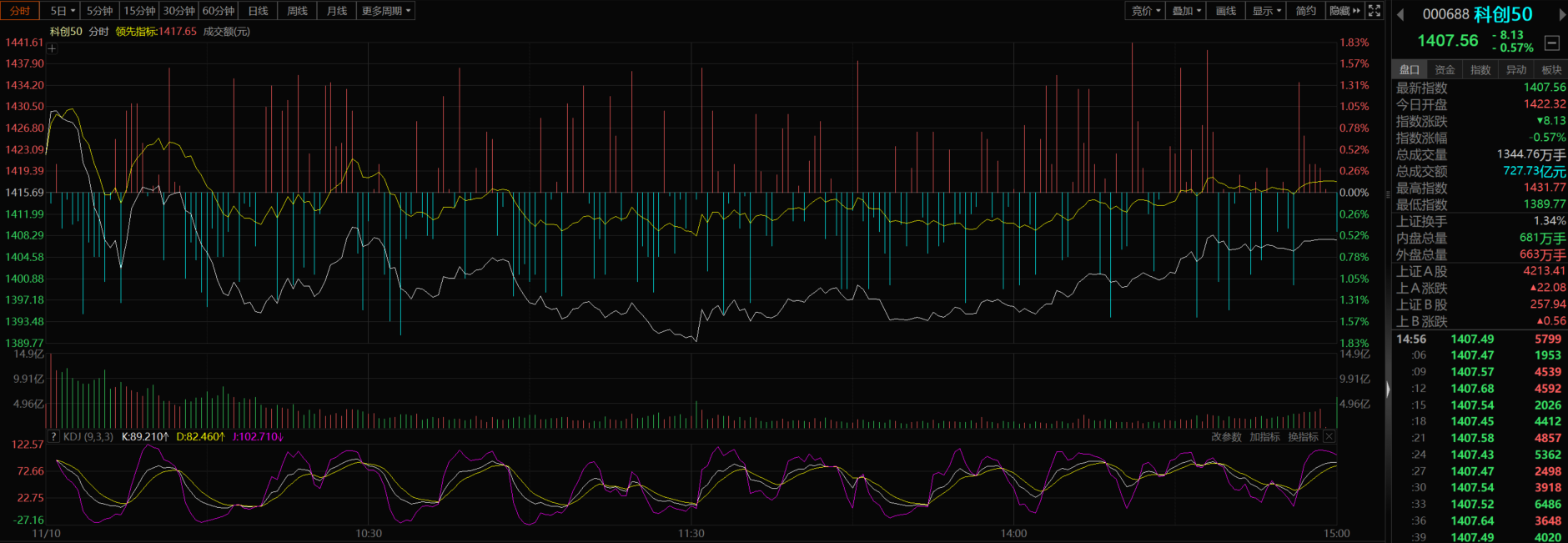
Task: Click the minus icon beside price change
Action: point(1551,43)
